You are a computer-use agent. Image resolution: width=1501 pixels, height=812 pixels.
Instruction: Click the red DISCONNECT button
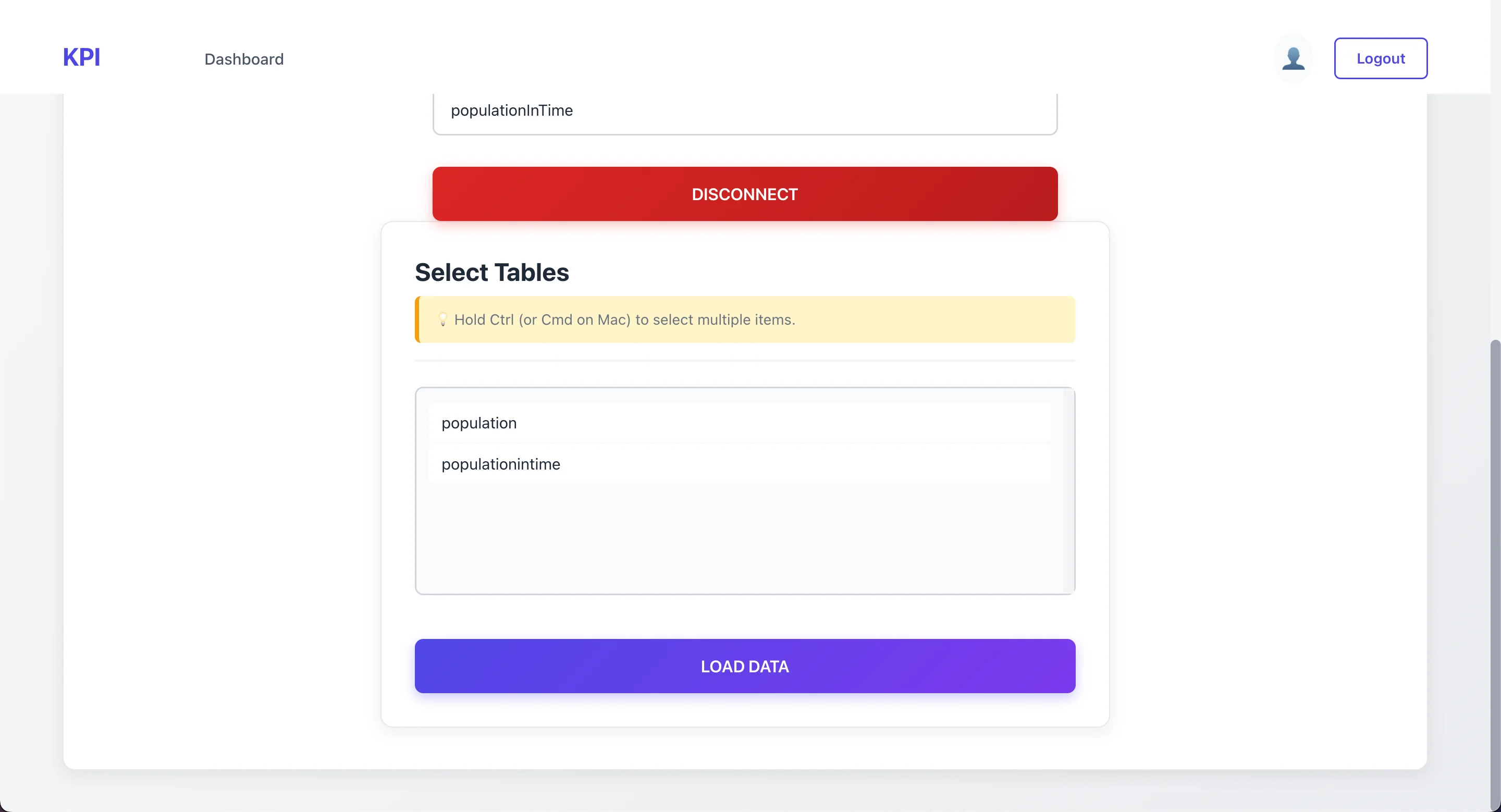[745, 194]
